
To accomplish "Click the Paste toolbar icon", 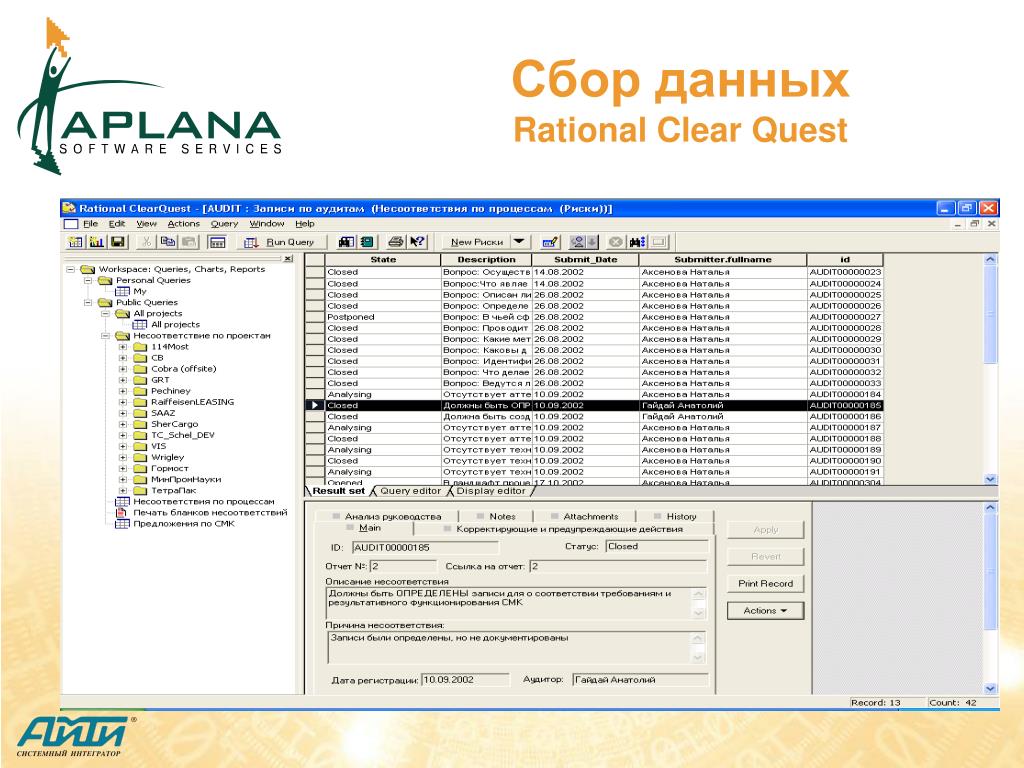I will tap(189, 242).
